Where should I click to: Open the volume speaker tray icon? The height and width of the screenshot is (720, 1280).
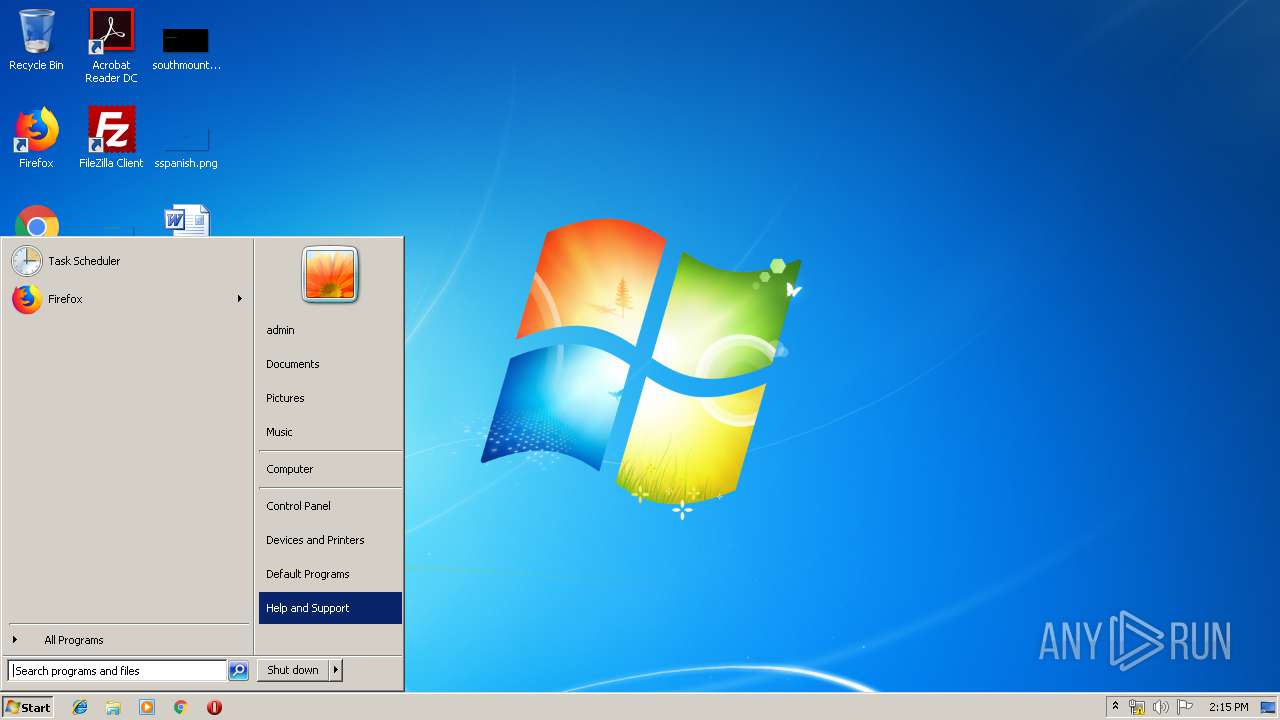tap(1160, 707)
